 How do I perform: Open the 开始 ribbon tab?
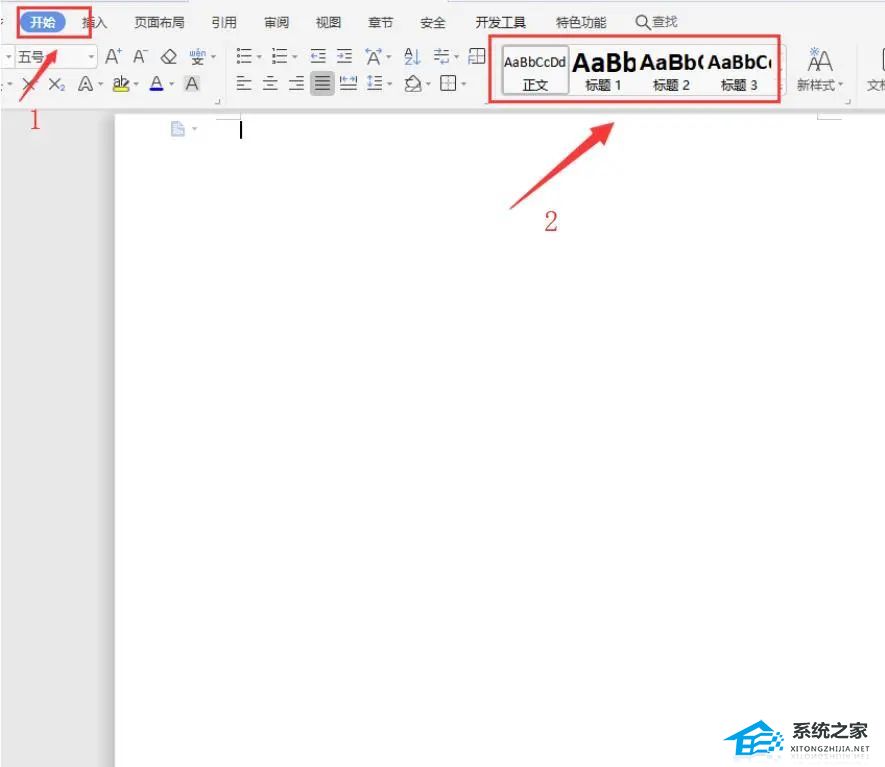pos(43,22)
